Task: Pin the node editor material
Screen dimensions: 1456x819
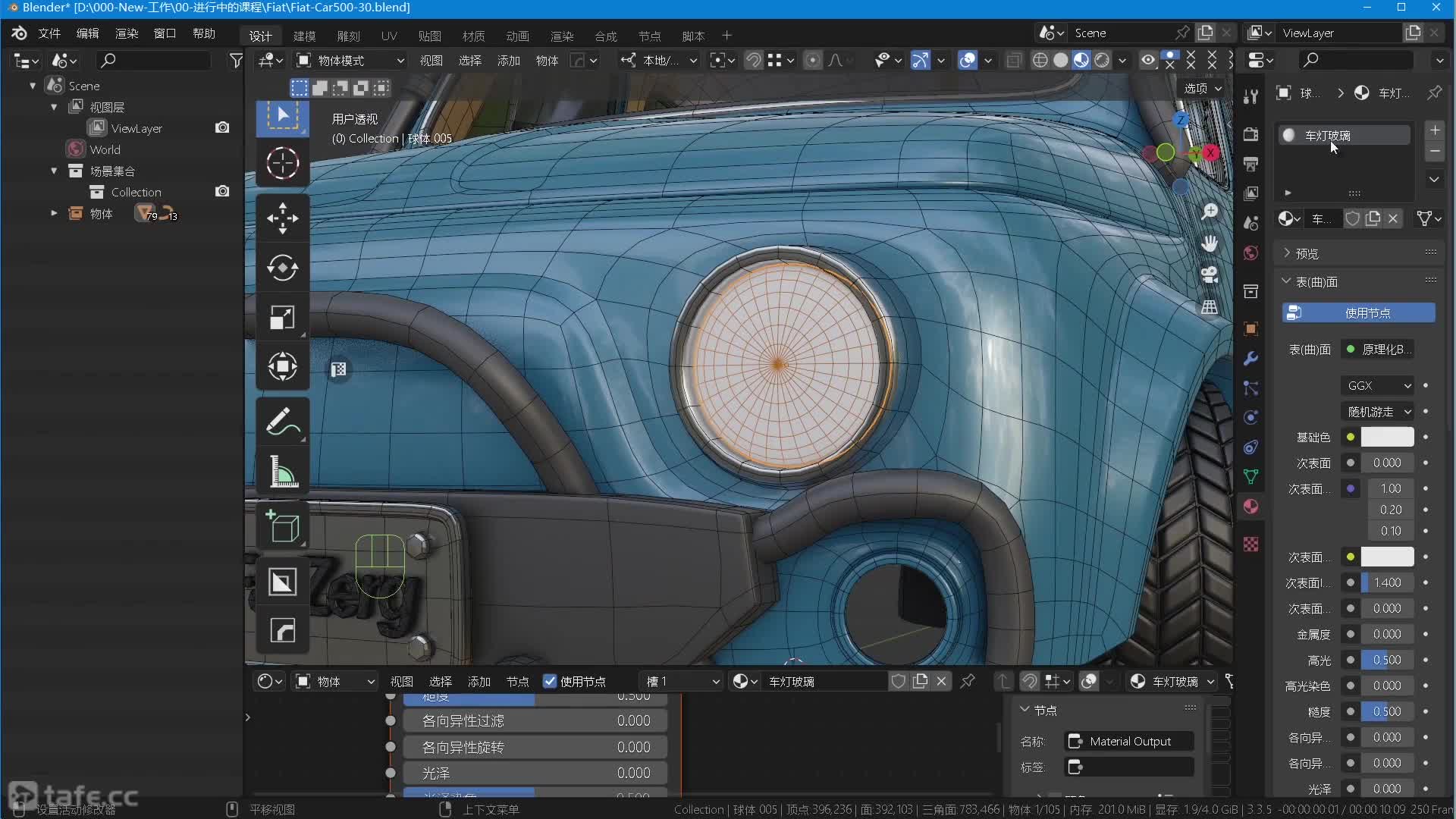Action: [x=968, y=681]
